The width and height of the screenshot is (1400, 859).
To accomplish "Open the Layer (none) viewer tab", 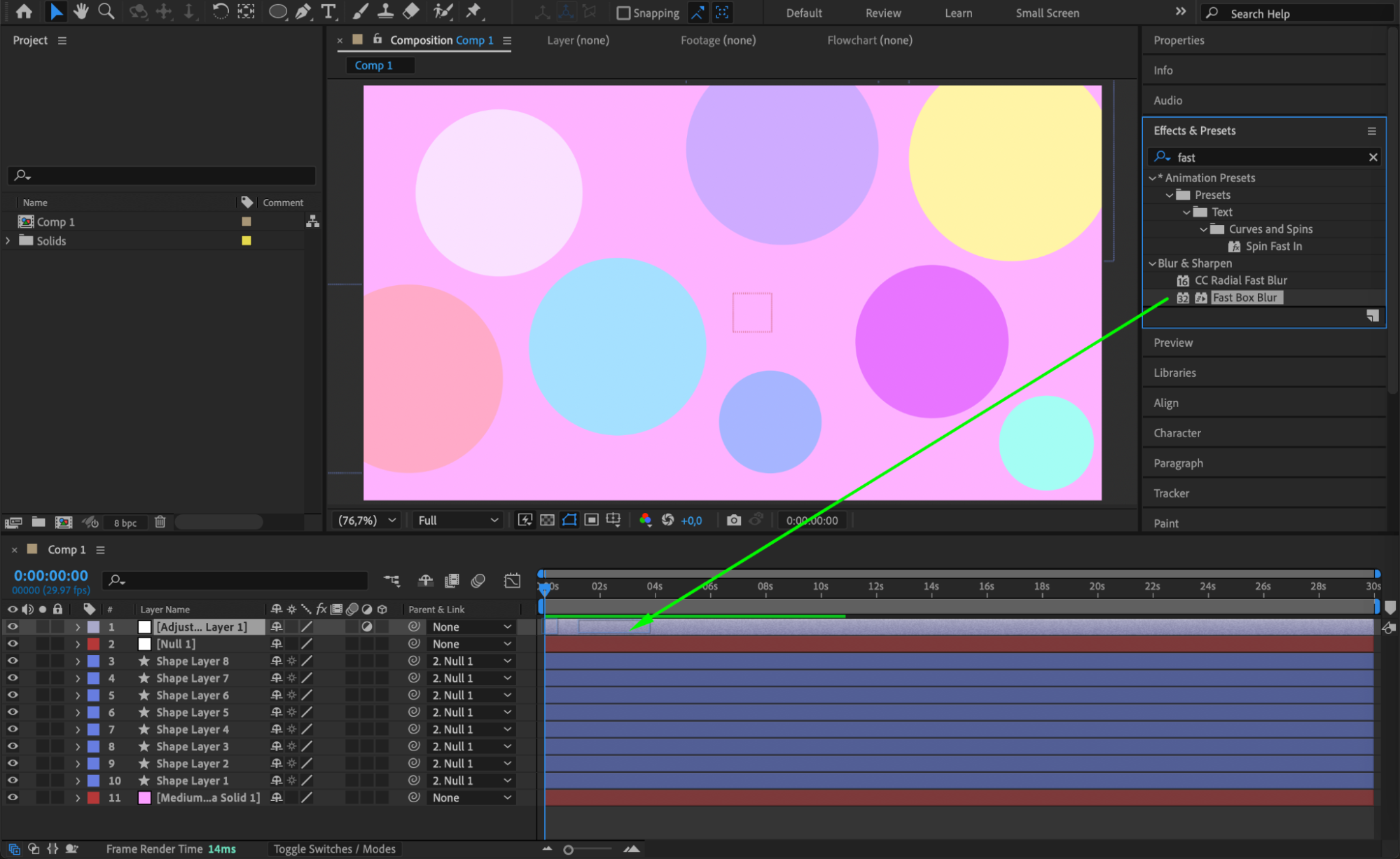I will tap(578, 40).
